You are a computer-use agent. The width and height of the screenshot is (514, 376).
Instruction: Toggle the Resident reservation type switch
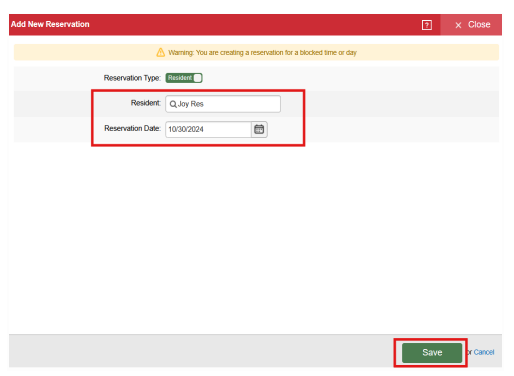(x=184, y=78)
